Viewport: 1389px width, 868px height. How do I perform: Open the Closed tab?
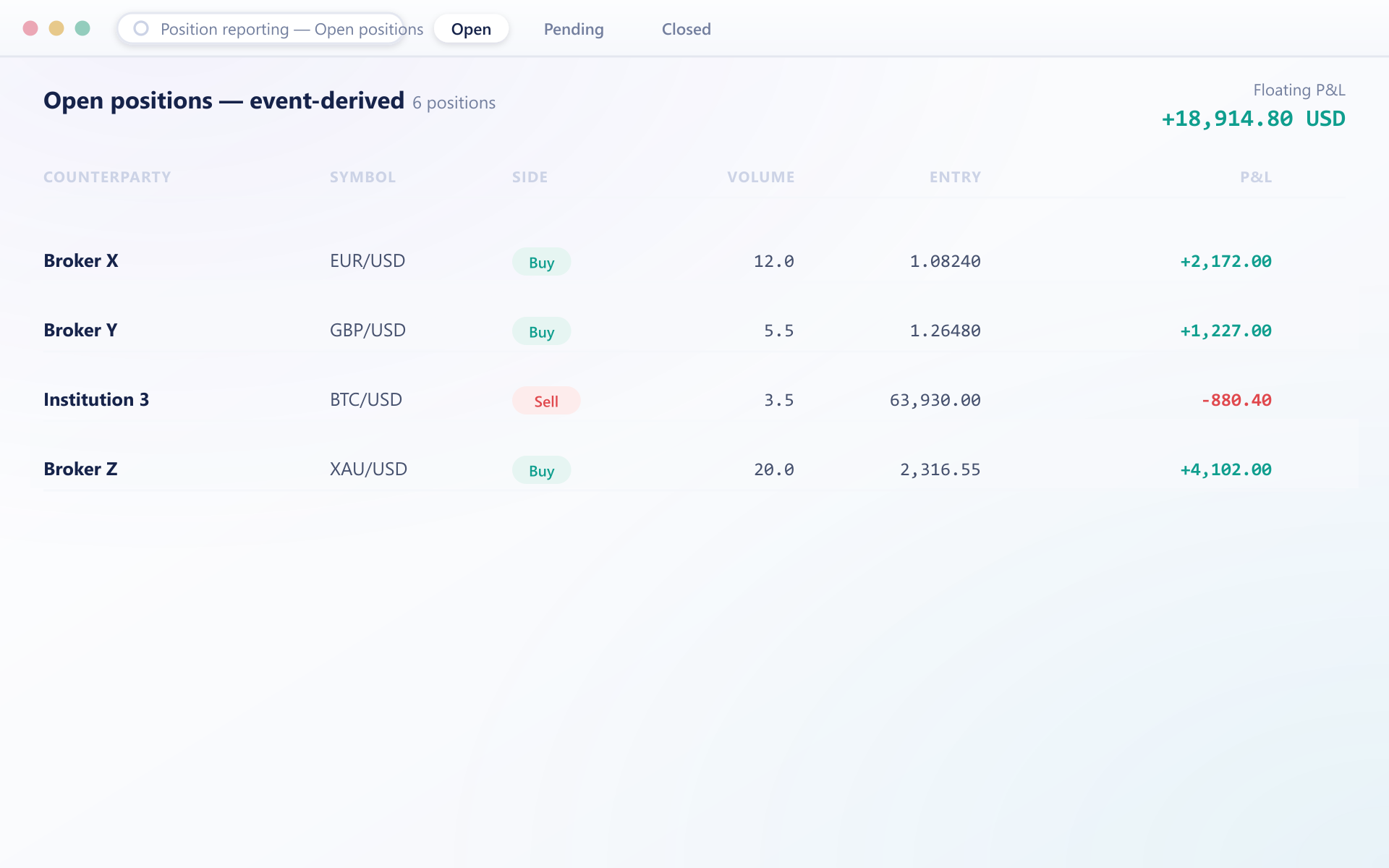[x=686, y=29]
